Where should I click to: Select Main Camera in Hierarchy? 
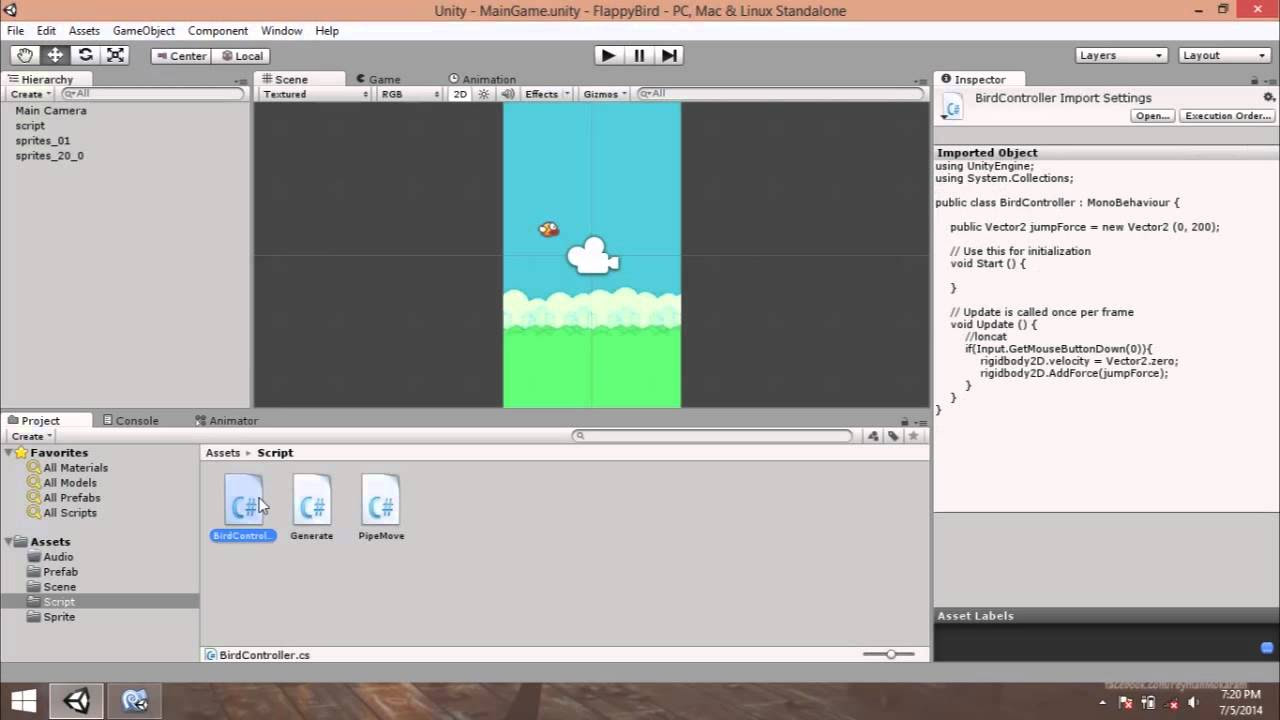51,111
